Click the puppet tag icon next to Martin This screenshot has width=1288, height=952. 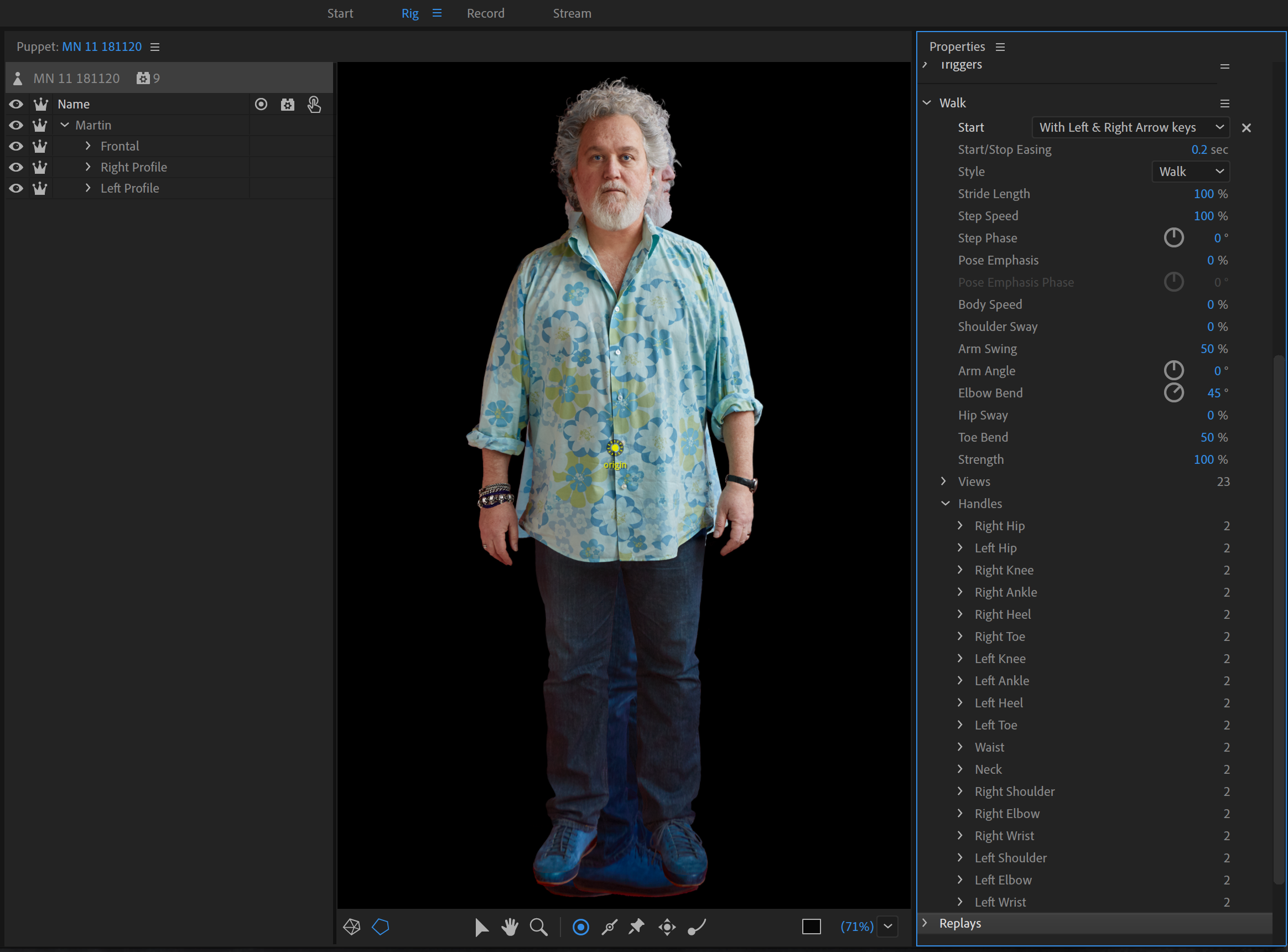pyautogui.click(x=39, y=125)
